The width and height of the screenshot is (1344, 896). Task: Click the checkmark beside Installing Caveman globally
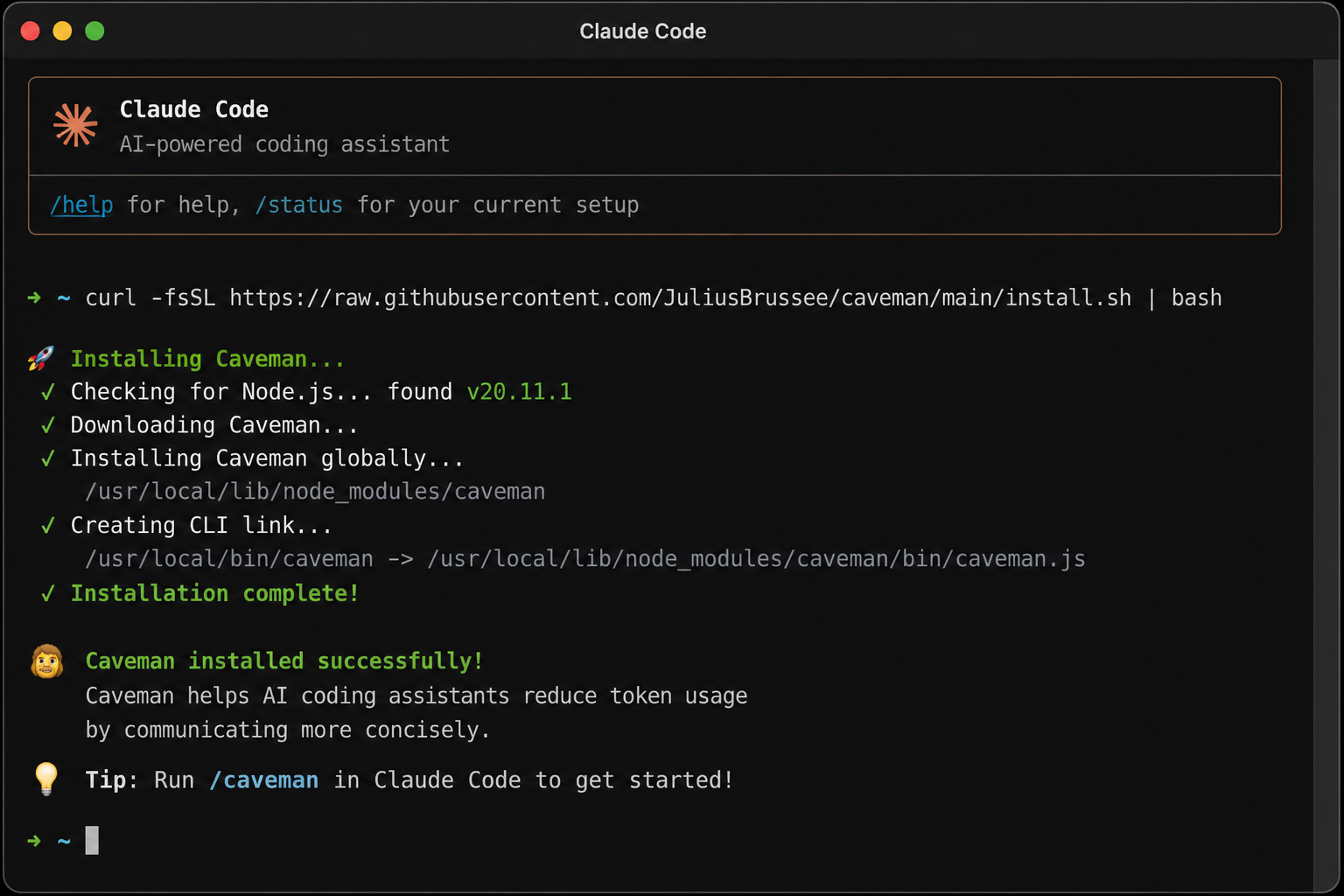pos(48,458)
